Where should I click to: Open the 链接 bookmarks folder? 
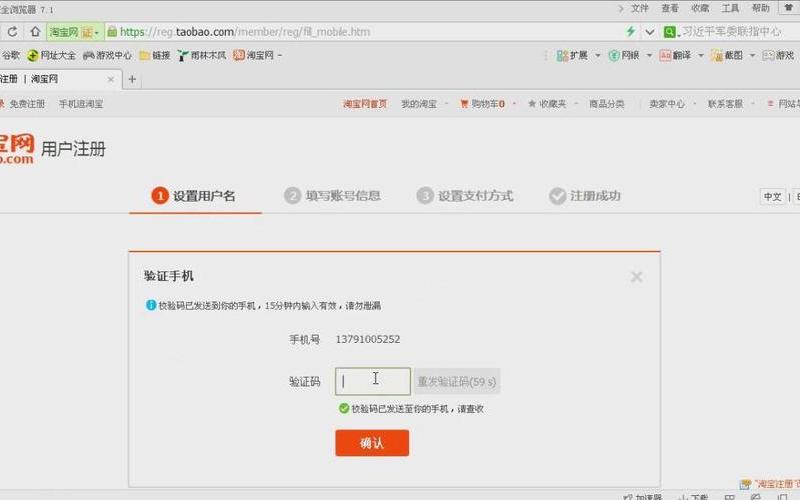155,55
